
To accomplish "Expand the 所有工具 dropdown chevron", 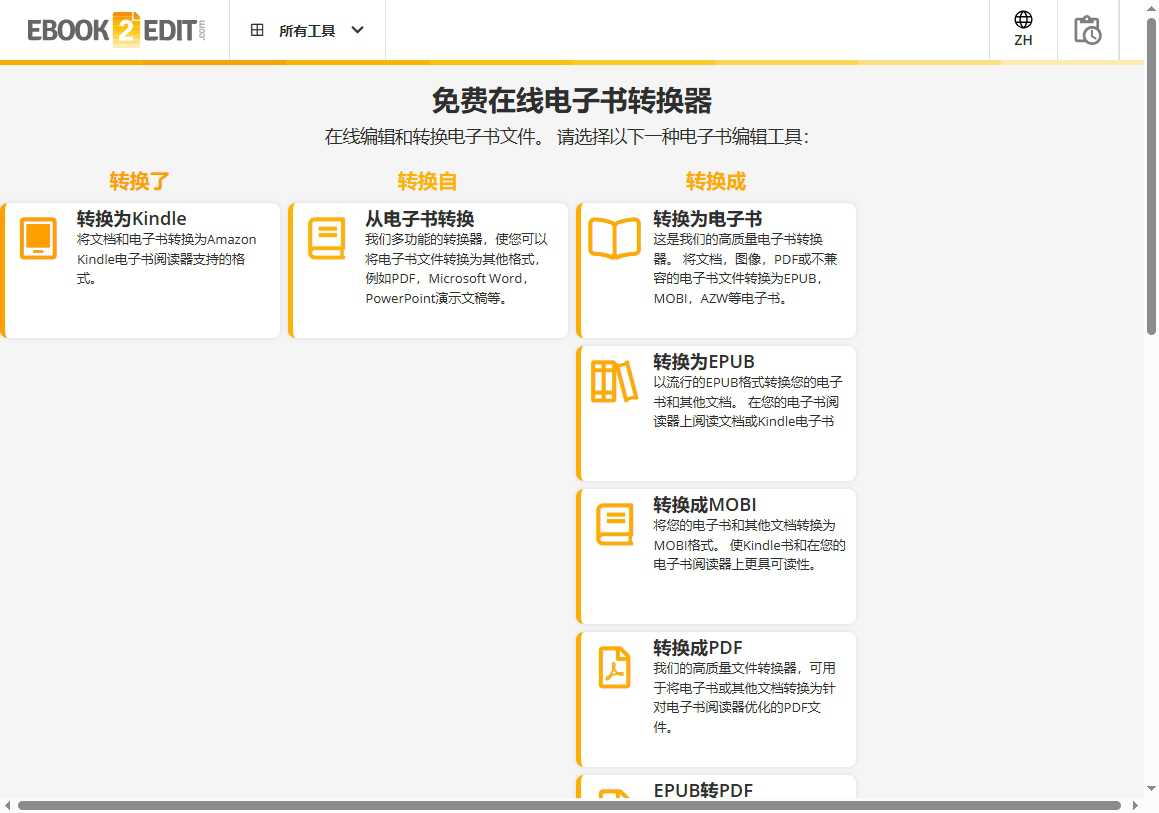I will coord(358,30).
